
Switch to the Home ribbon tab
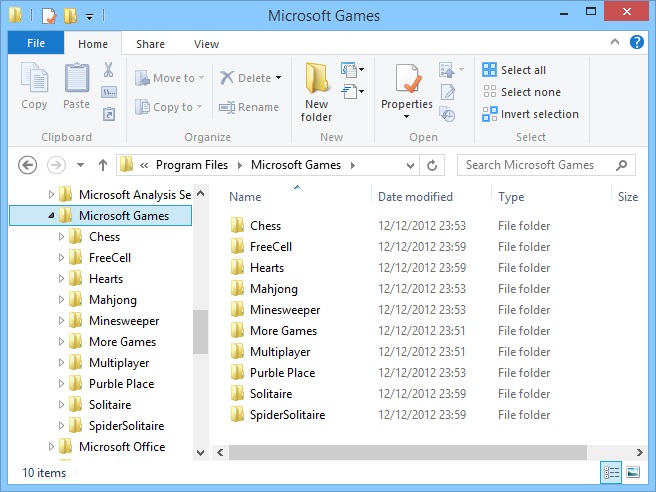93,44
